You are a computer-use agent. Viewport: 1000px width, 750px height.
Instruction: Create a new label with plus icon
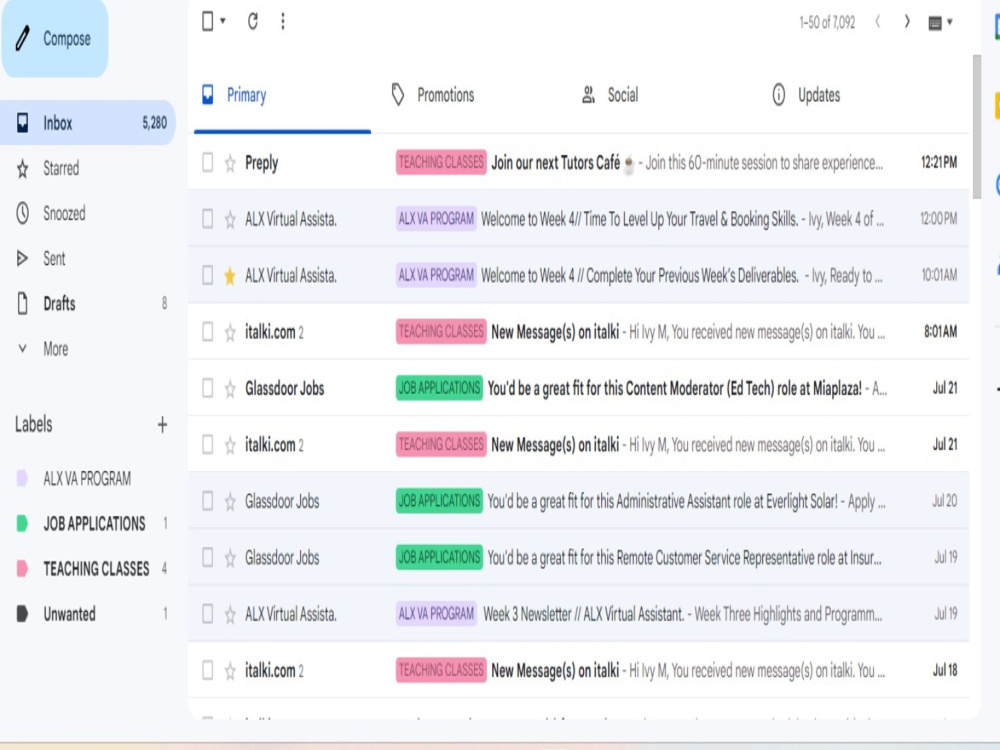pyautogui.click(x=162, y=424)
